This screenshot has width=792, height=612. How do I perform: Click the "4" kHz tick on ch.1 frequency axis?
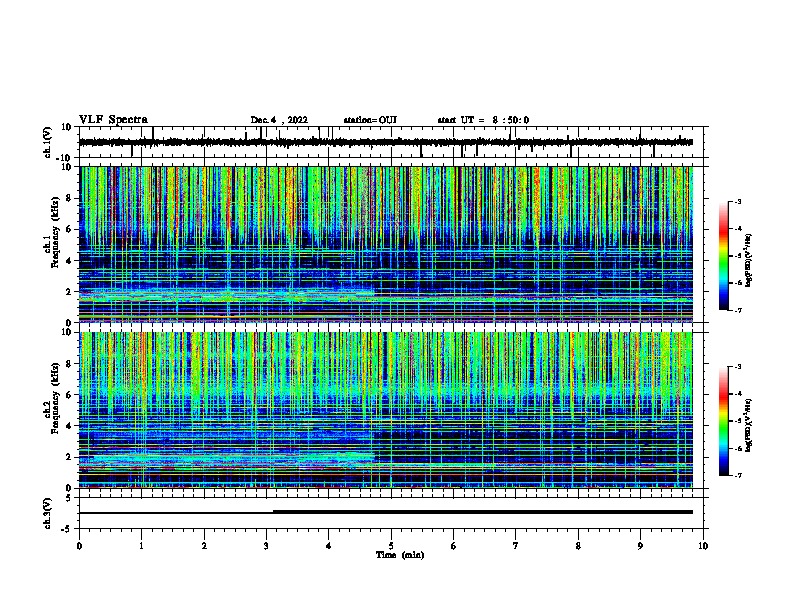click(x=69, y=261)
